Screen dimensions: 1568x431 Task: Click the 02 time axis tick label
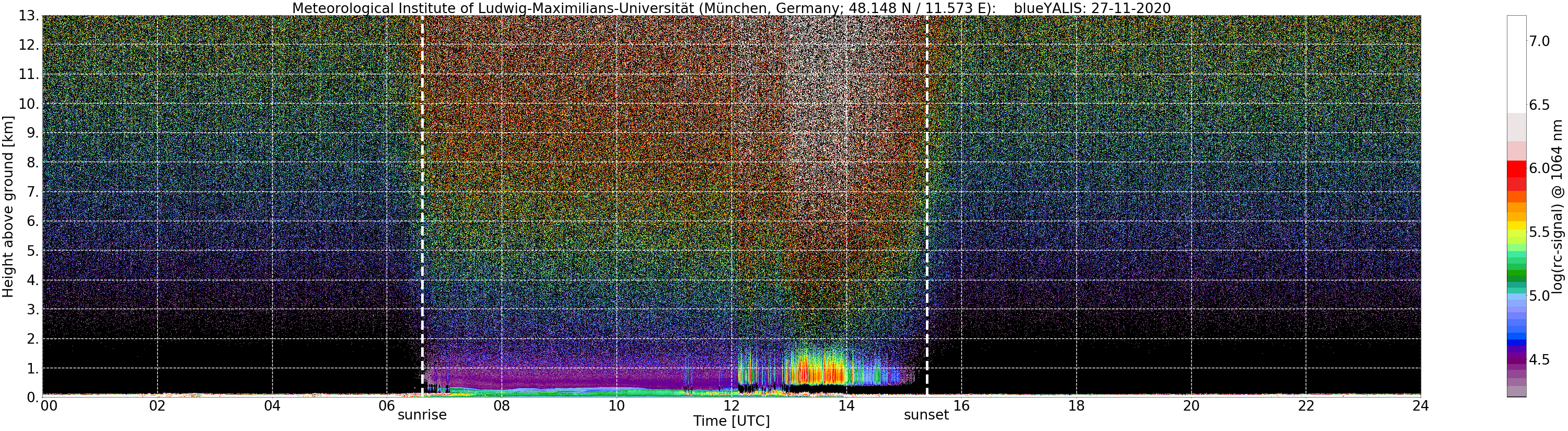point(157,405)
